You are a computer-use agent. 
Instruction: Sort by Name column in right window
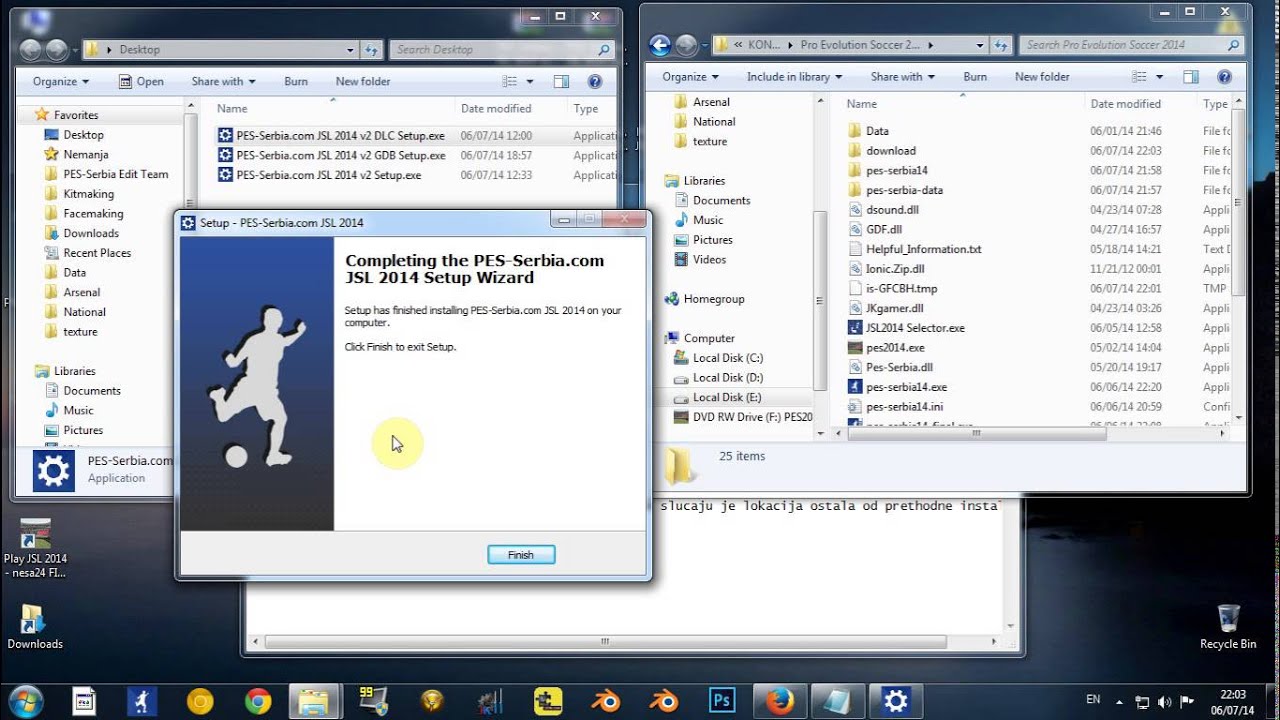coord(862,104)
